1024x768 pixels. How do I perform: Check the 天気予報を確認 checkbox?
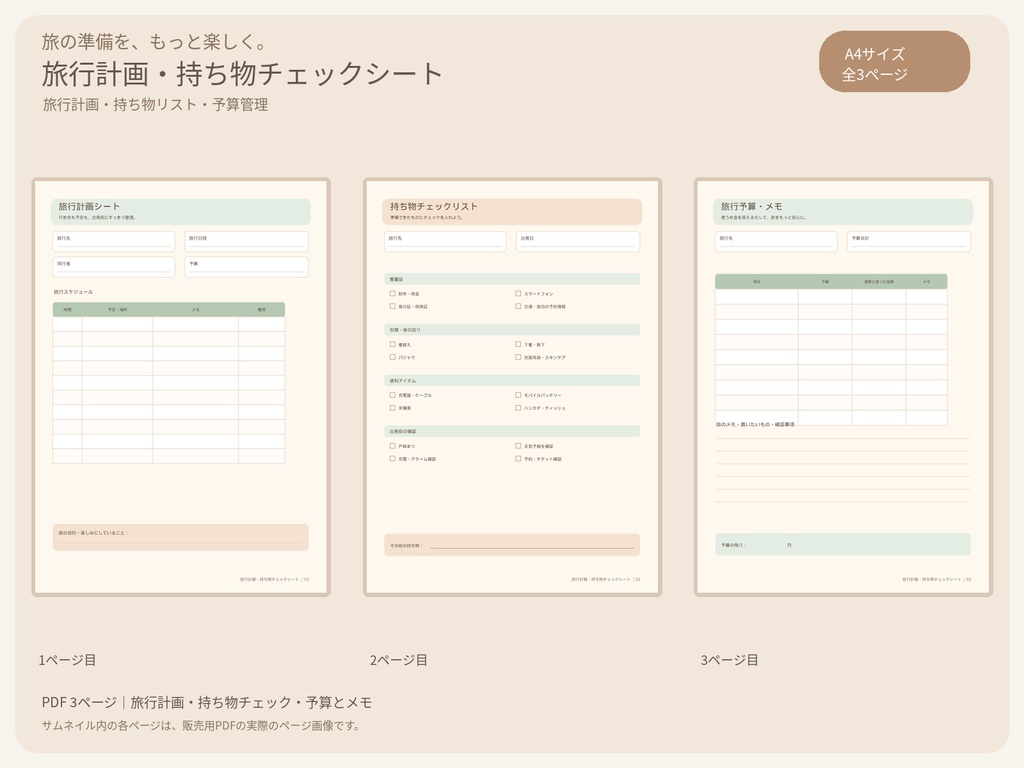[x=518, y=446]
